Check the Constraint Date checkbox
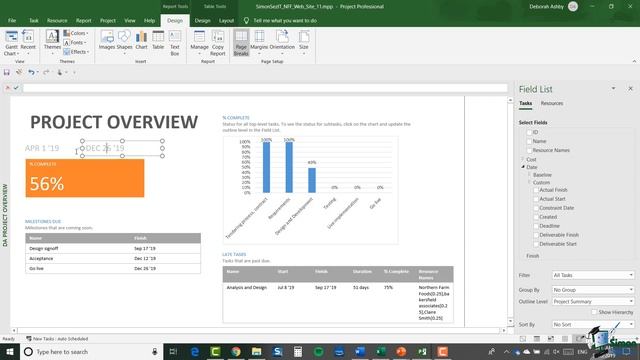640x360 pixels. (536, 208)
